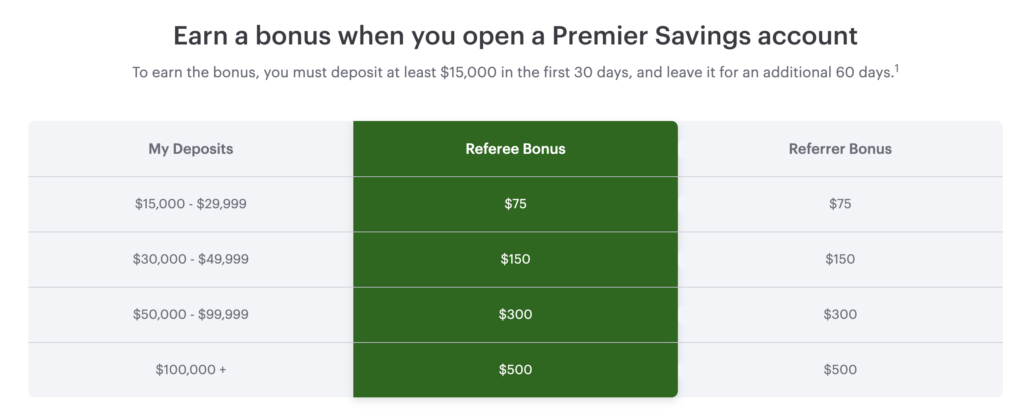Click the $15,000 - $29,999 deposit range
Screen dimensions: 1024x411
191,204
